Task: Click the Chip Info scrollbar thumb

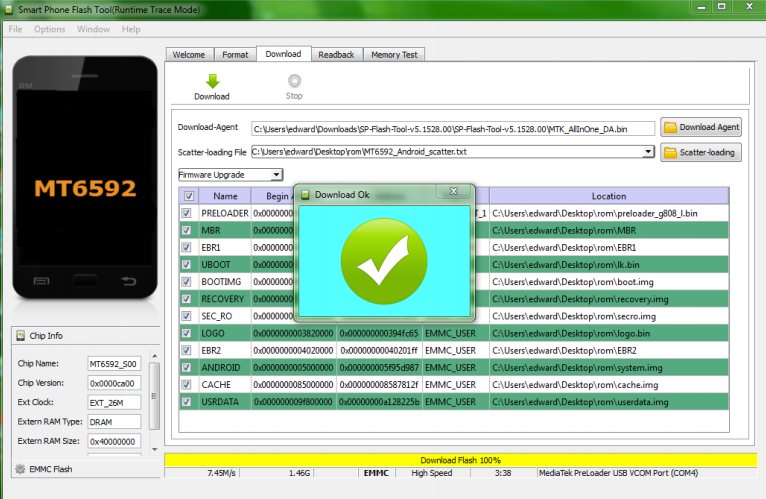Action: click(154, 396)
